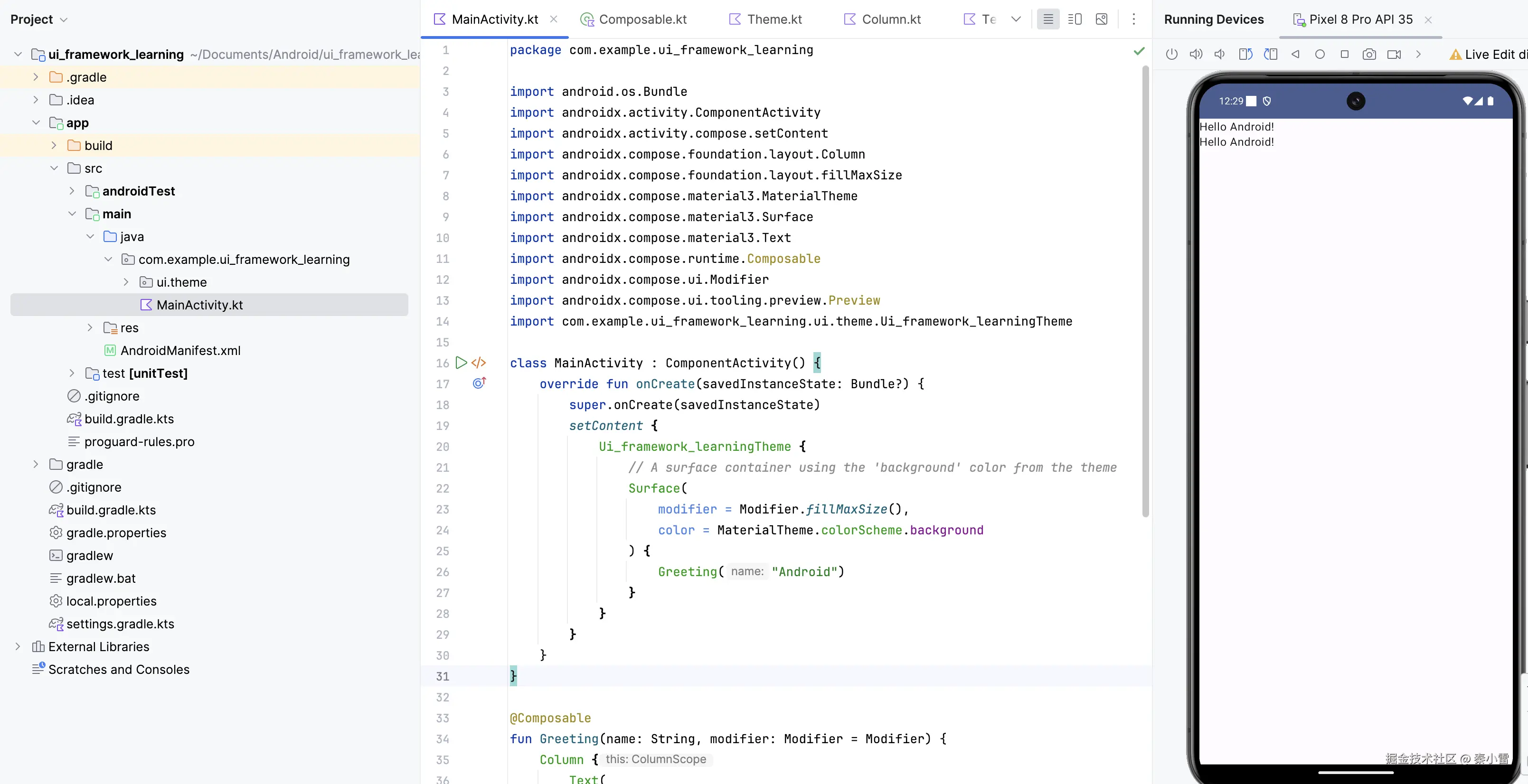1528x784 pixels.
Task: Rotate the emulator device left
Action: (1245, 55)
